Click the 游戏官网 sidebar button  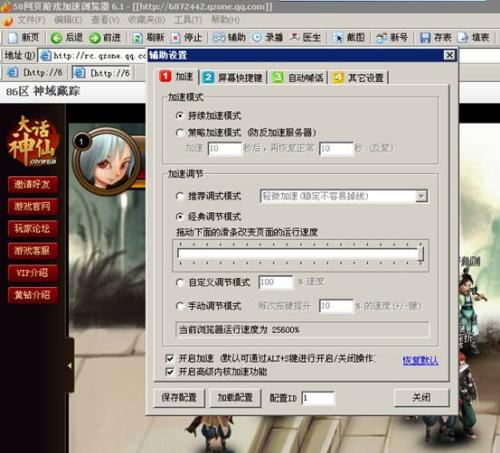[x=33, y=206]
